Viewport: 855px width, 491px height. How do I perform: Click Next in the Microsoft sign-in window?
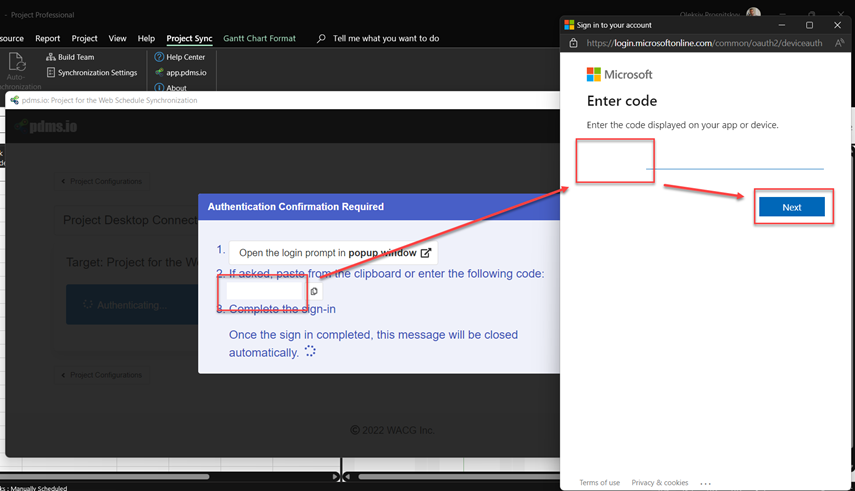pos(792,207)
